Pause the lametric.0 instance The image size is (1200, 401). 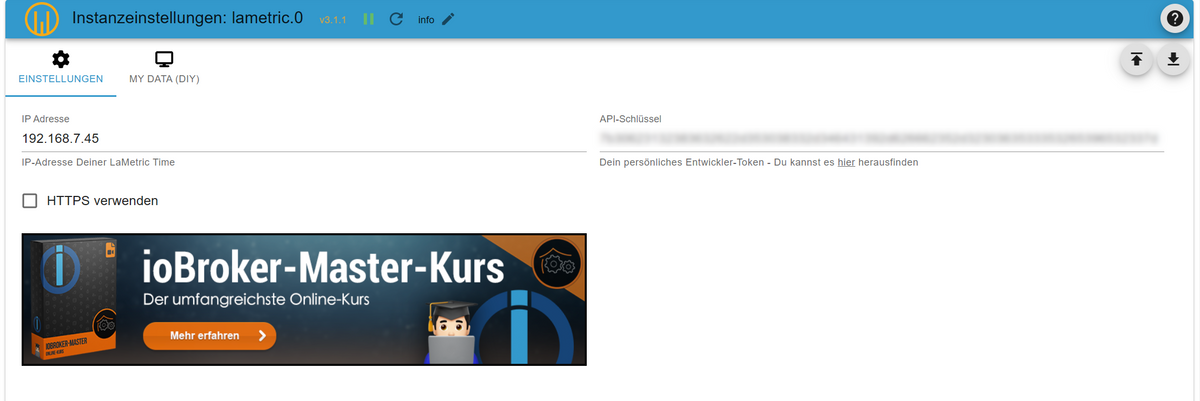point(369,20)
